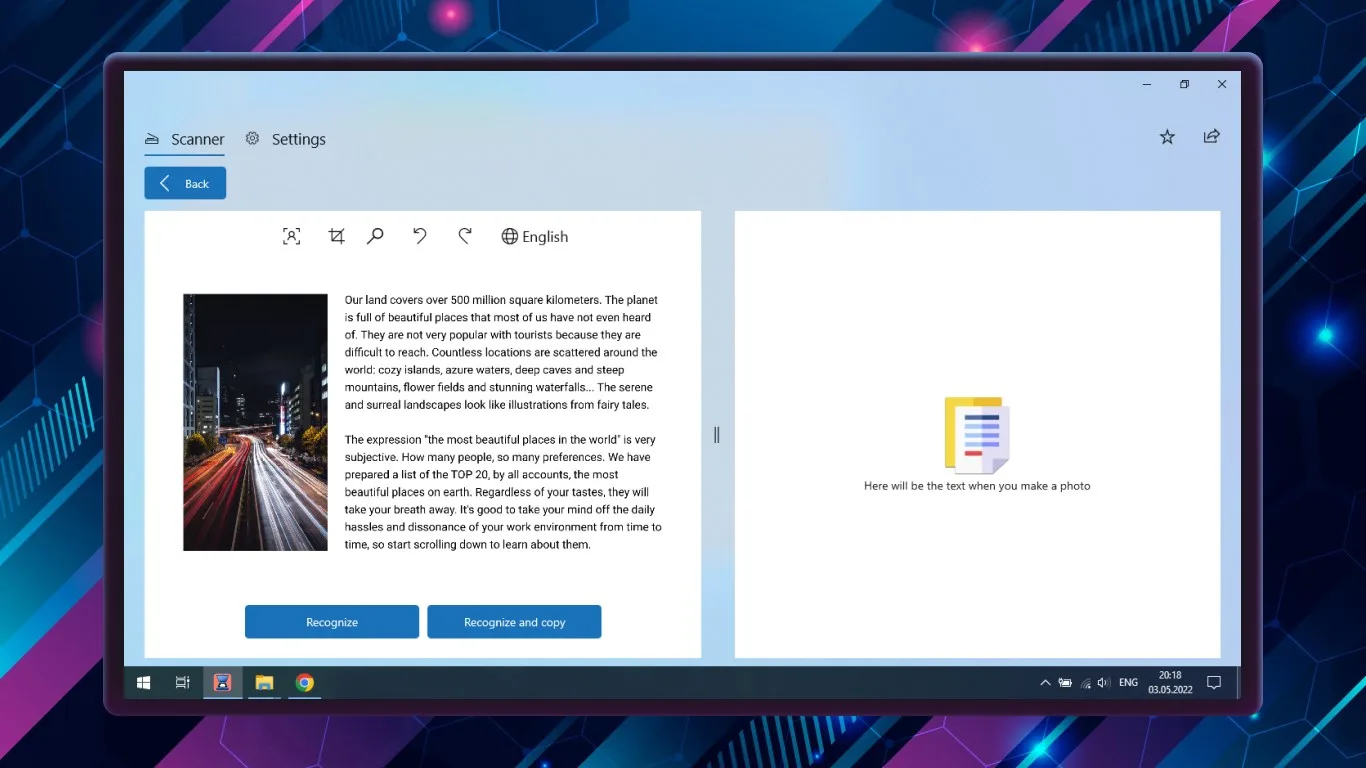Viewport: 1366px width, 768px height.
Task: Show hidden system tray icons
Action: click(x=1045, y=683)
